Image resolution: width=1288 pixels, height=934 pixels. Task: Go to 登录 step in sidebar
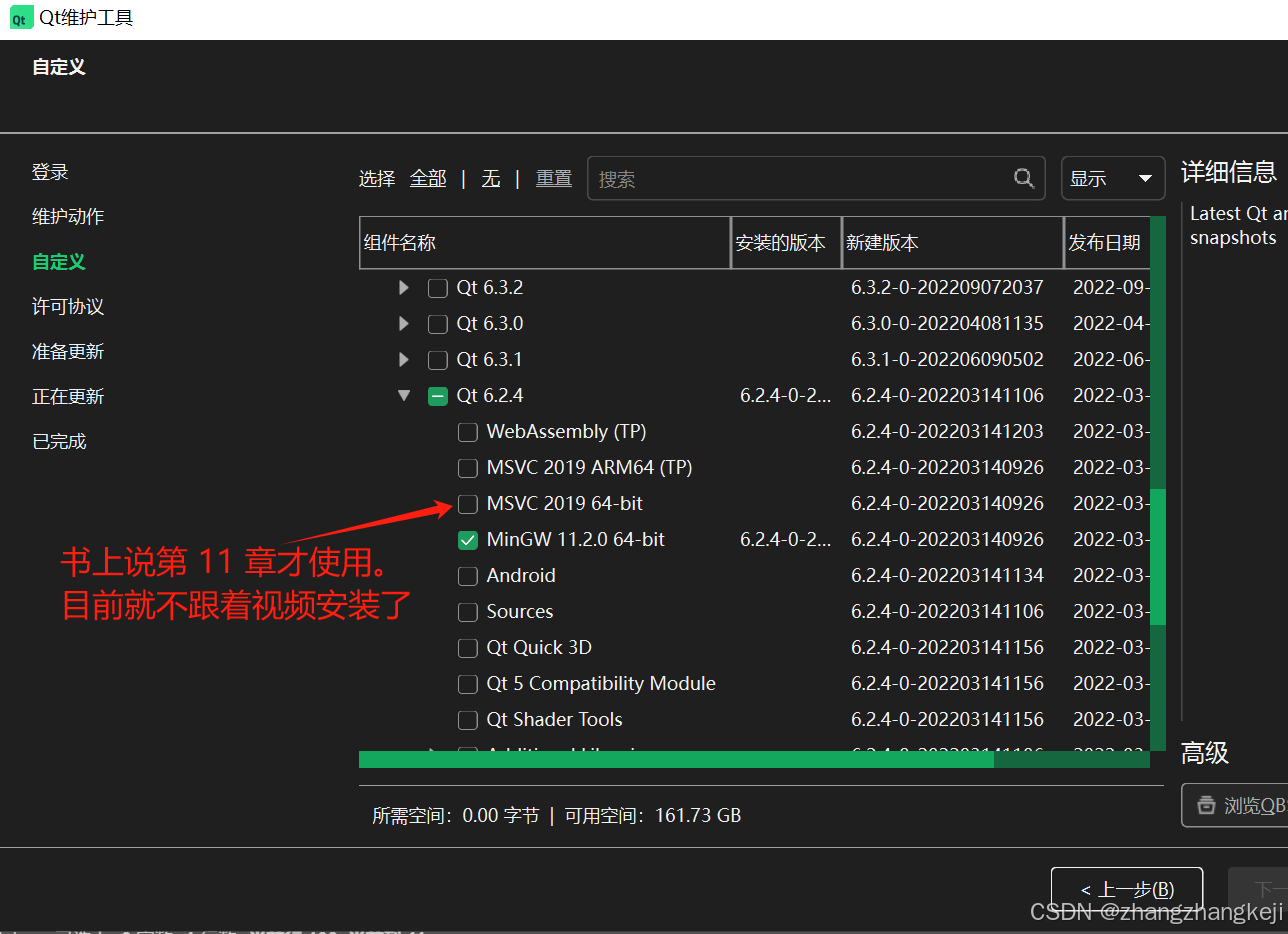(50, 172)
